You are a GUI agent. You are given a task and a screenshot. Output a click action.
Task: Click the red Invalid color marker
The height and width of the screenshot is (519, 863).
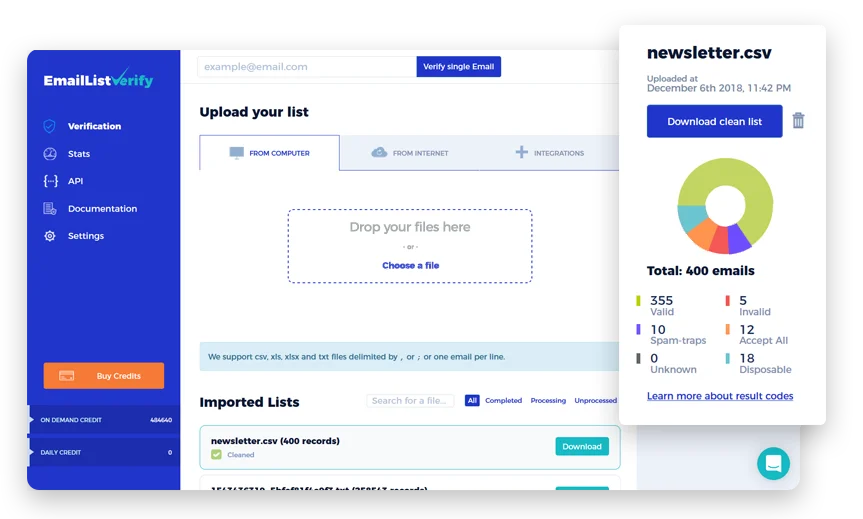728,301
